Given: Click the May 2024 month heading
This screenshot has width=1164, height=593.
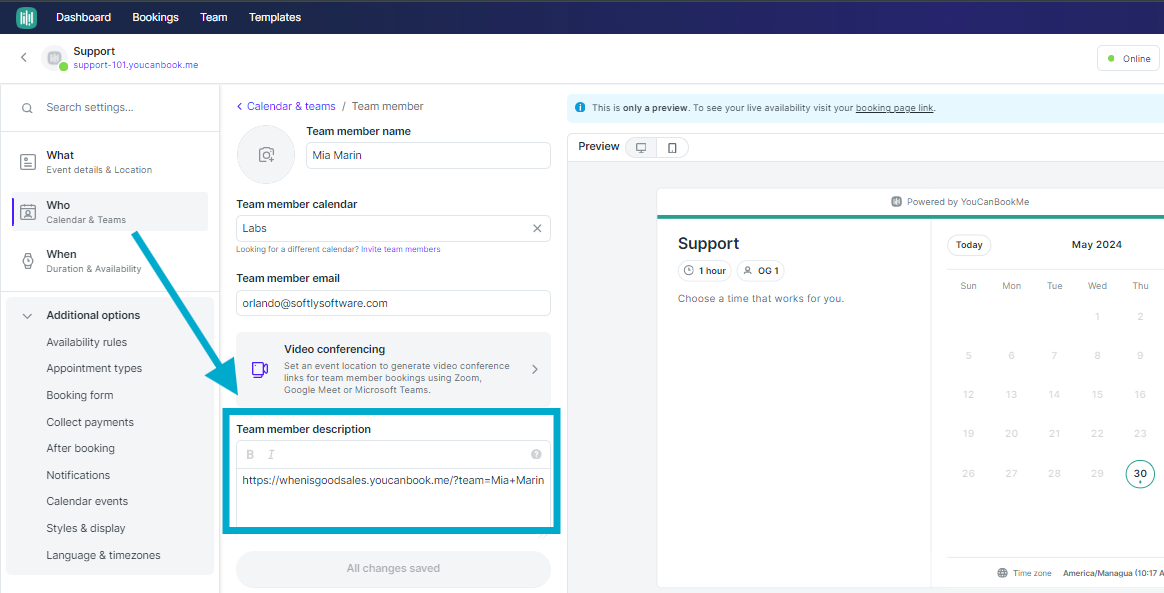Looking at the screenshot, I should tap(1096, 245).
